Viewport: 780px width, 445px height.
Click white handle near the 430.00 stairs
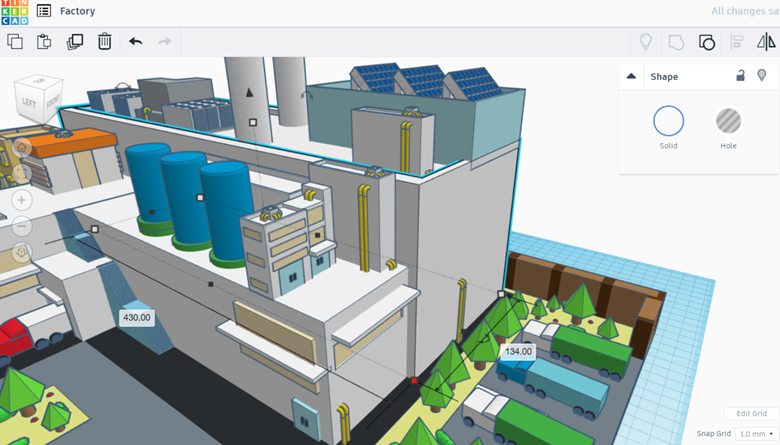click(95, 229)
